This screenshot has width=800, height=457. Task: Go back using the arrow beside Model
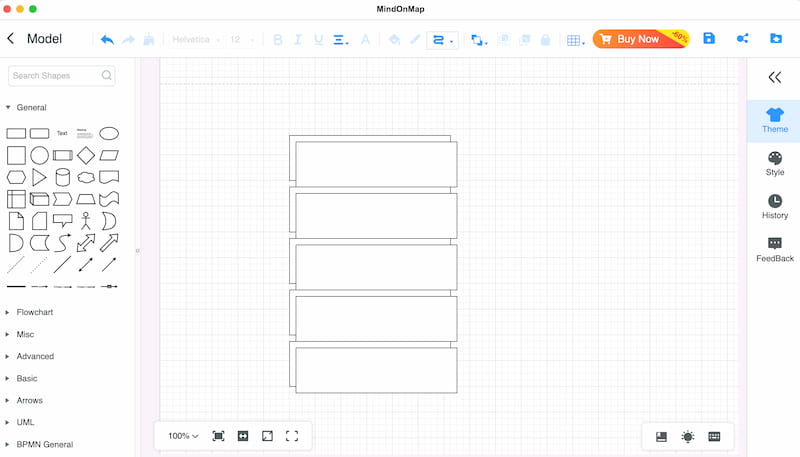click(x=11, y=38)
